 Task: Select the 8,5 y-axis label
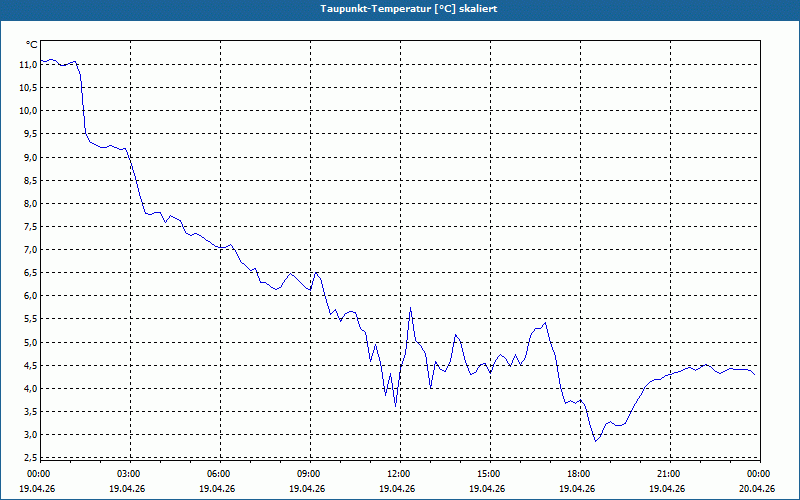pyautogui.click(x=30, y=180)
